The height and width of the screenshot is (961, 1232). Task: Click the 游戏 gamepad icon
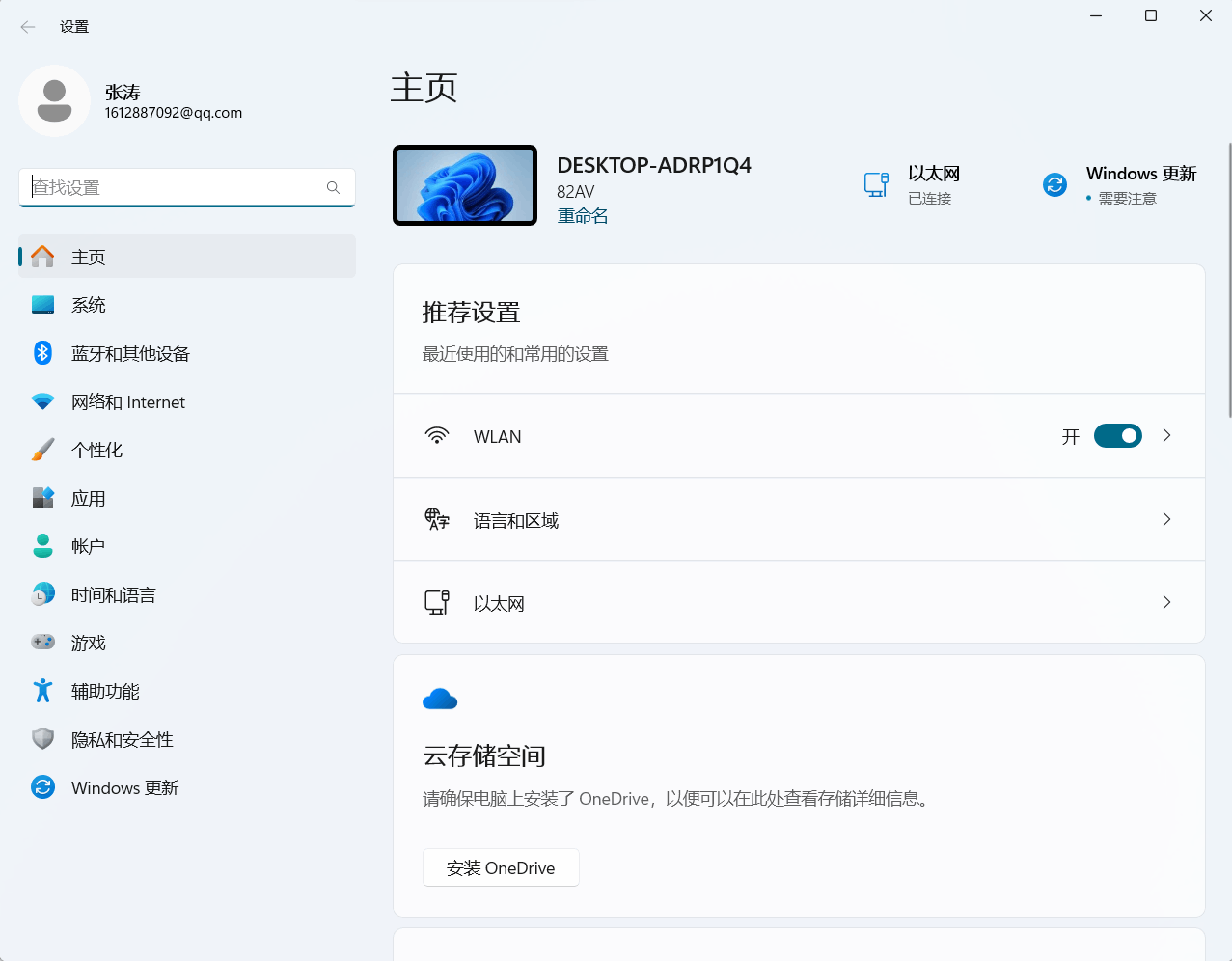(x=42, y=642)
